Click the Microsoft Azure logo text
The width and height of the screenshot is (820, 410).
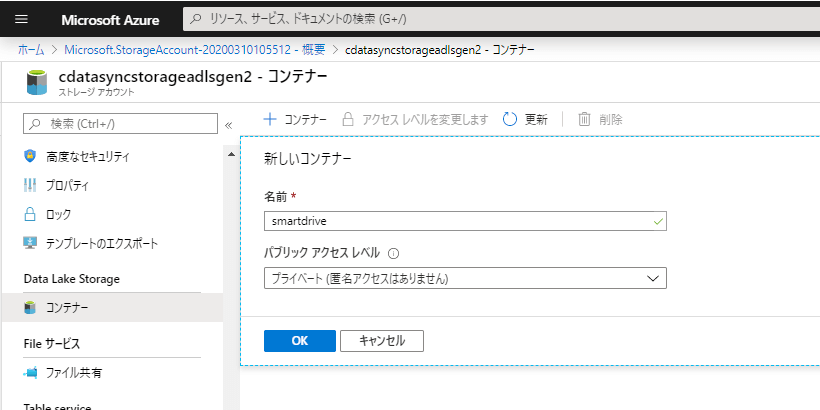click(x=110, y=20)
